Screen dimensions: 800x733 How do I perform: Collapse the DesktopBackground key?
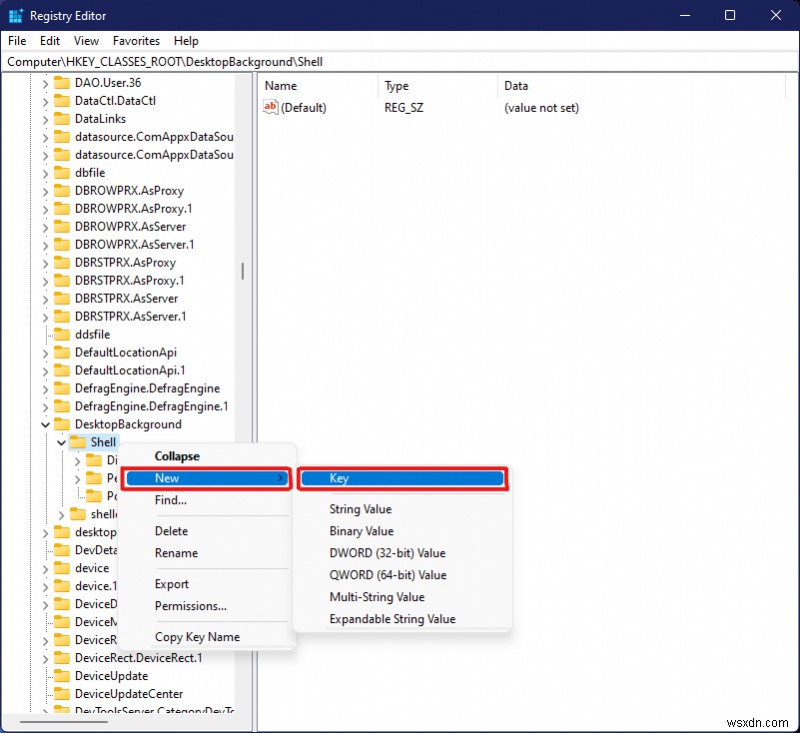pyautogui.click(x=44, y=424)
